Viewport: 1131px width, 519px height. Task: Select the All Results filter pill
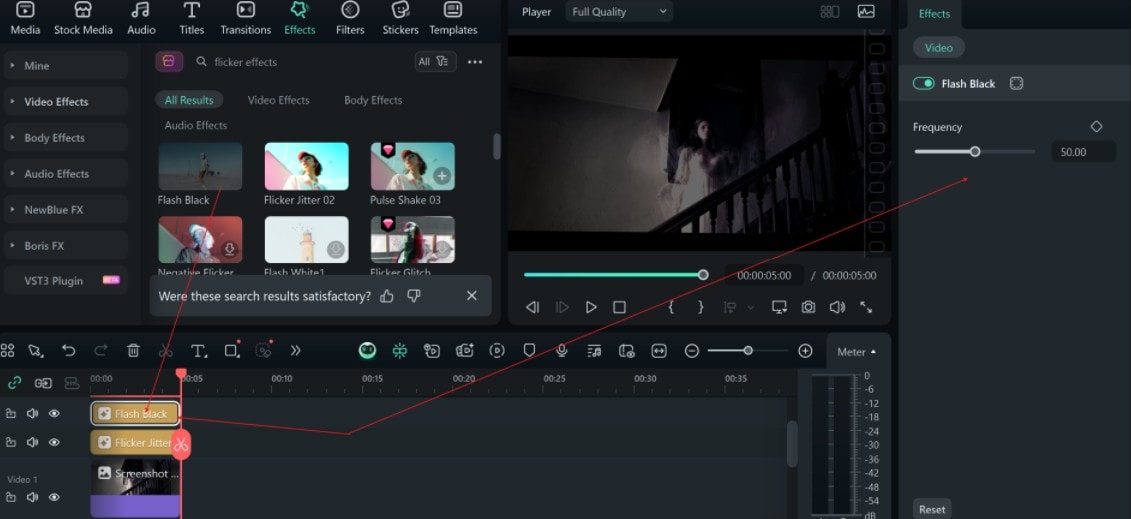click(189, 100)
